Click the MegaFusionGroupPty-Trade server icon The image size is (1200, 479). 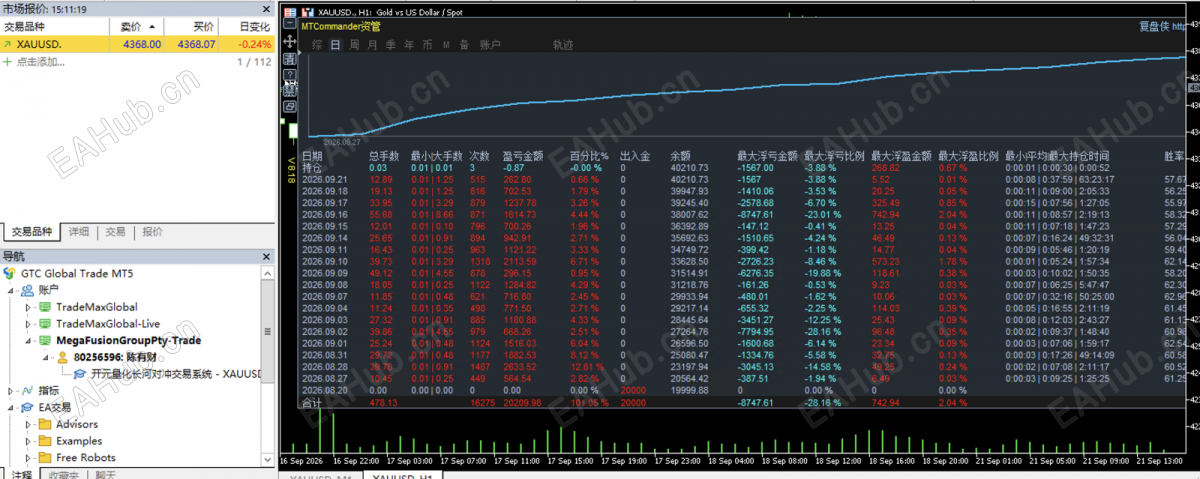[x=45, y=341]
